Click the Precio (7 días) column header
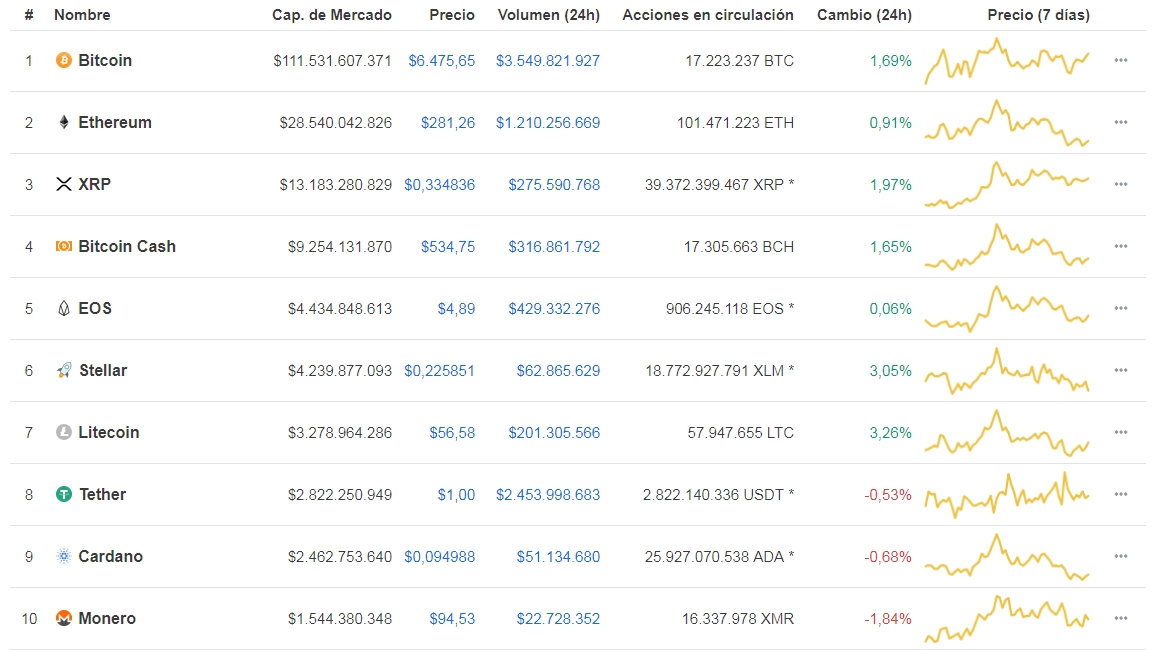 pyautogui.click(x=1038, y=15)
